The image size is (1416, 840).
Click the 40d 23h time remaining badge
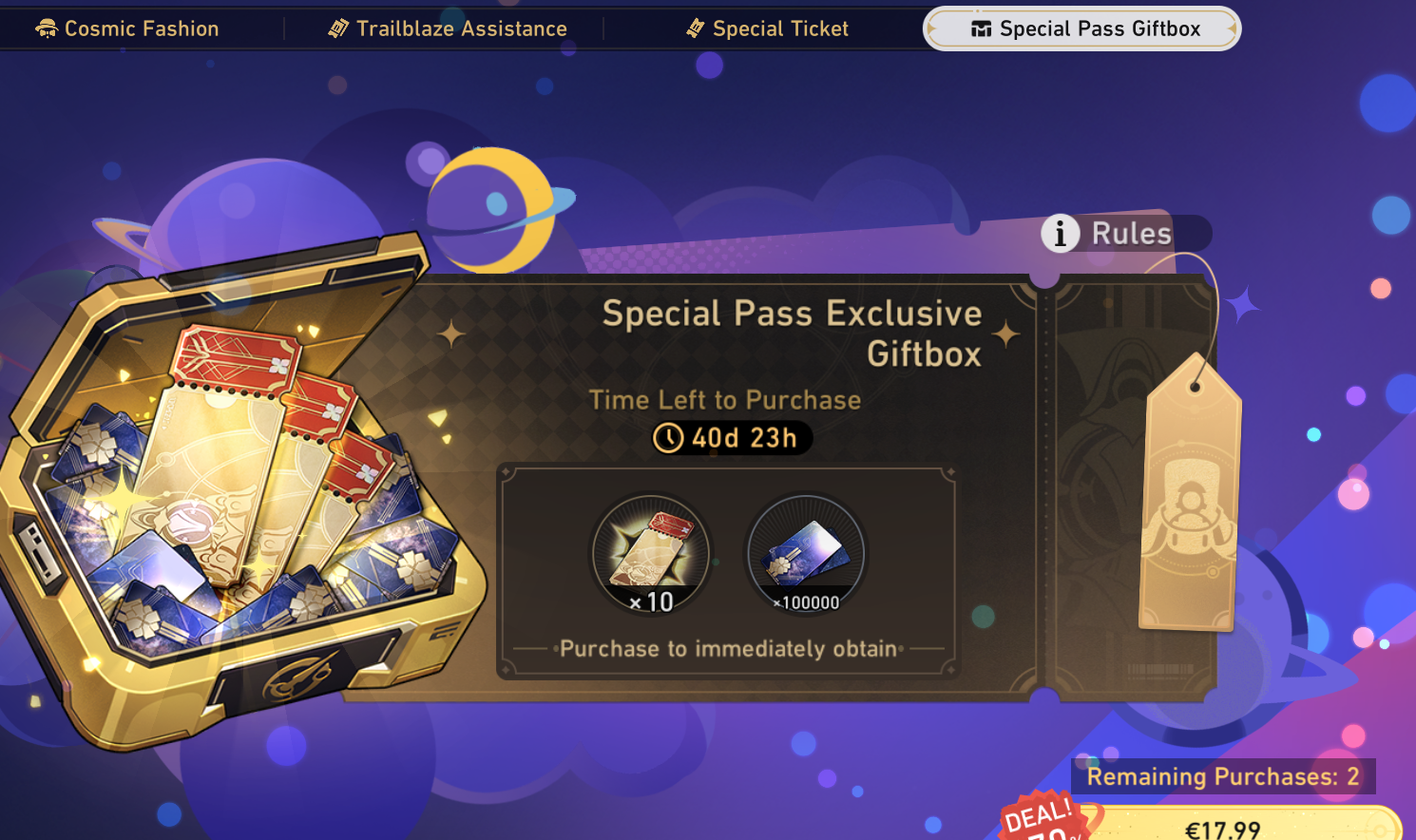click(x=732, y=438)
